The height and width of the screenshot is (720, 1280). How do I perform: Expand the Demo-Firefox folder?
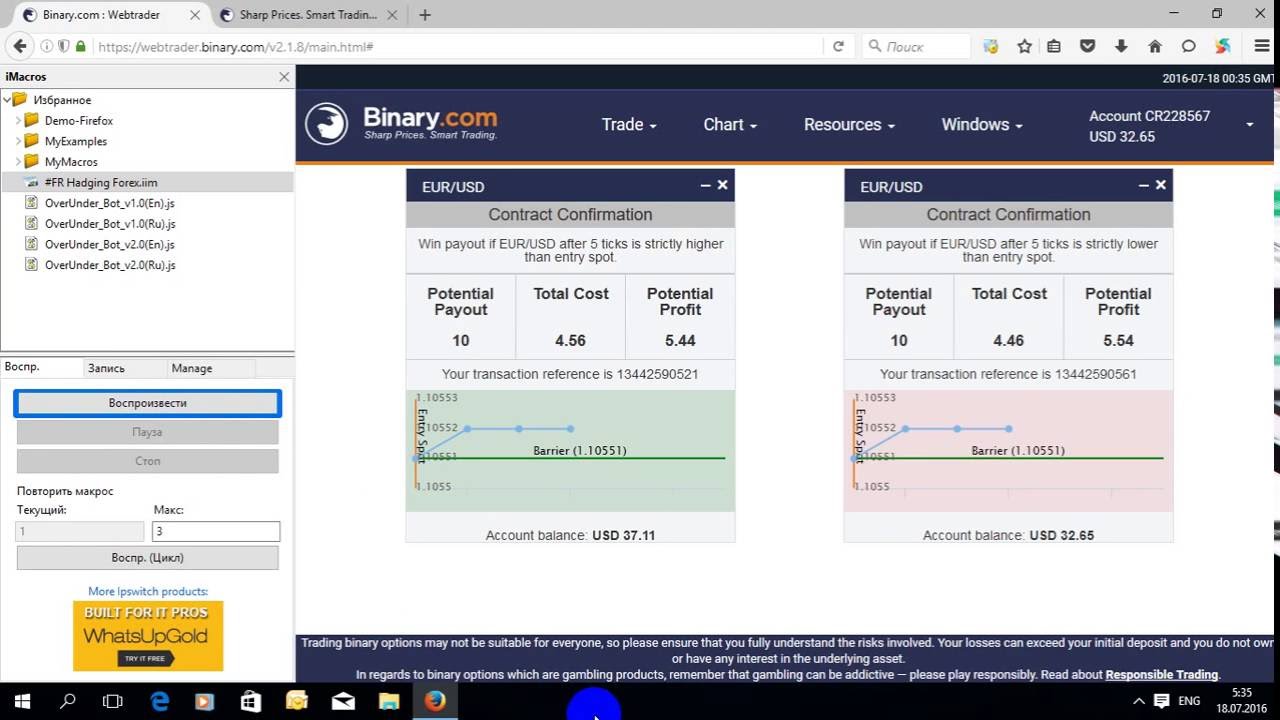point(18,120)
